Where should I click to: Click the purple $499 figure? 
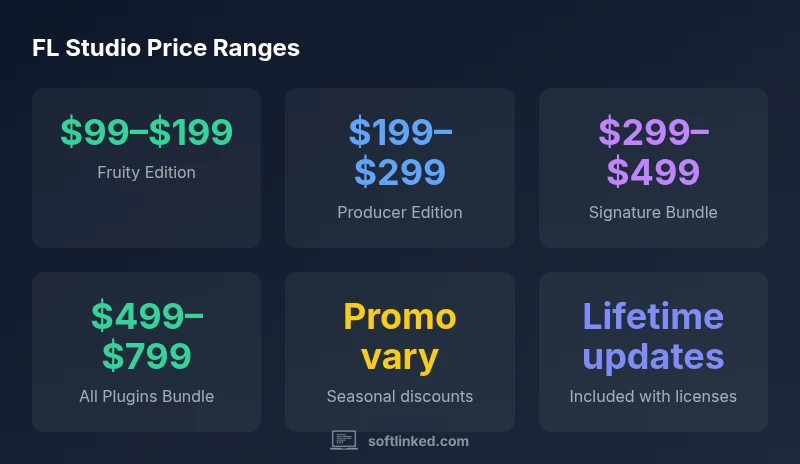click(653, 172)
